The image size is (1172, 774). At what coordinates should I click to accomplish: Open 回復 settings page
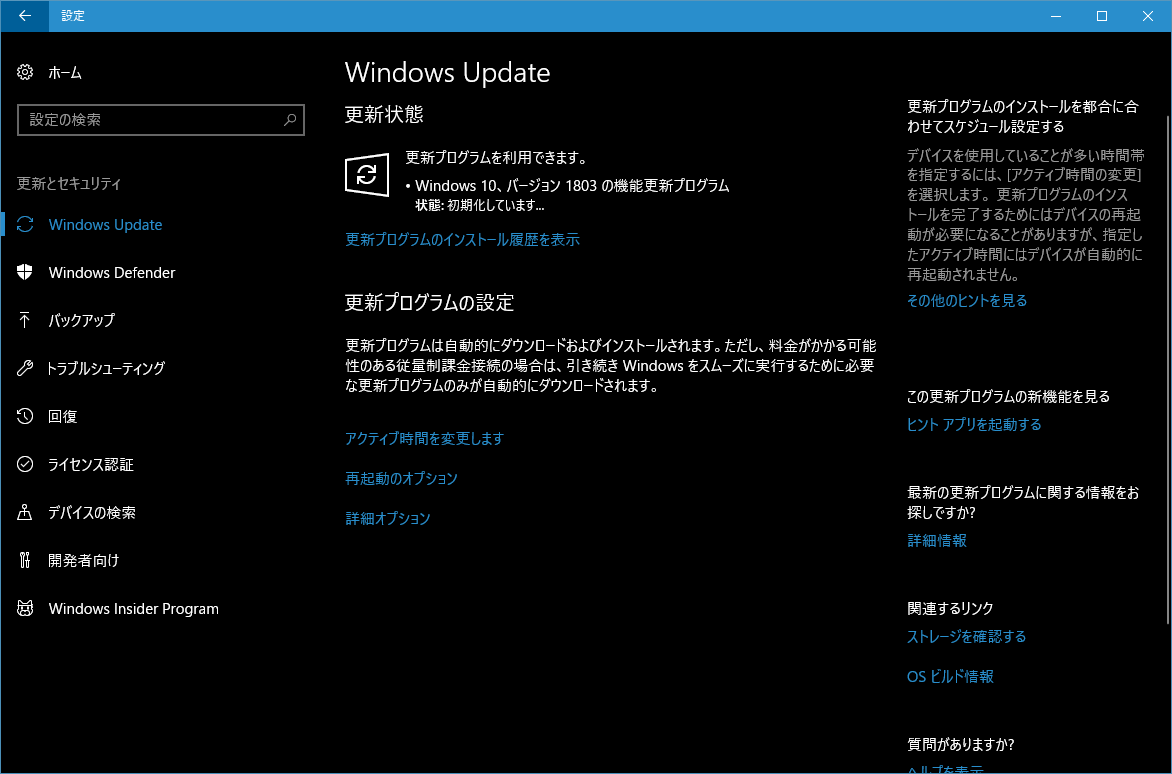(x=63, y=416)
